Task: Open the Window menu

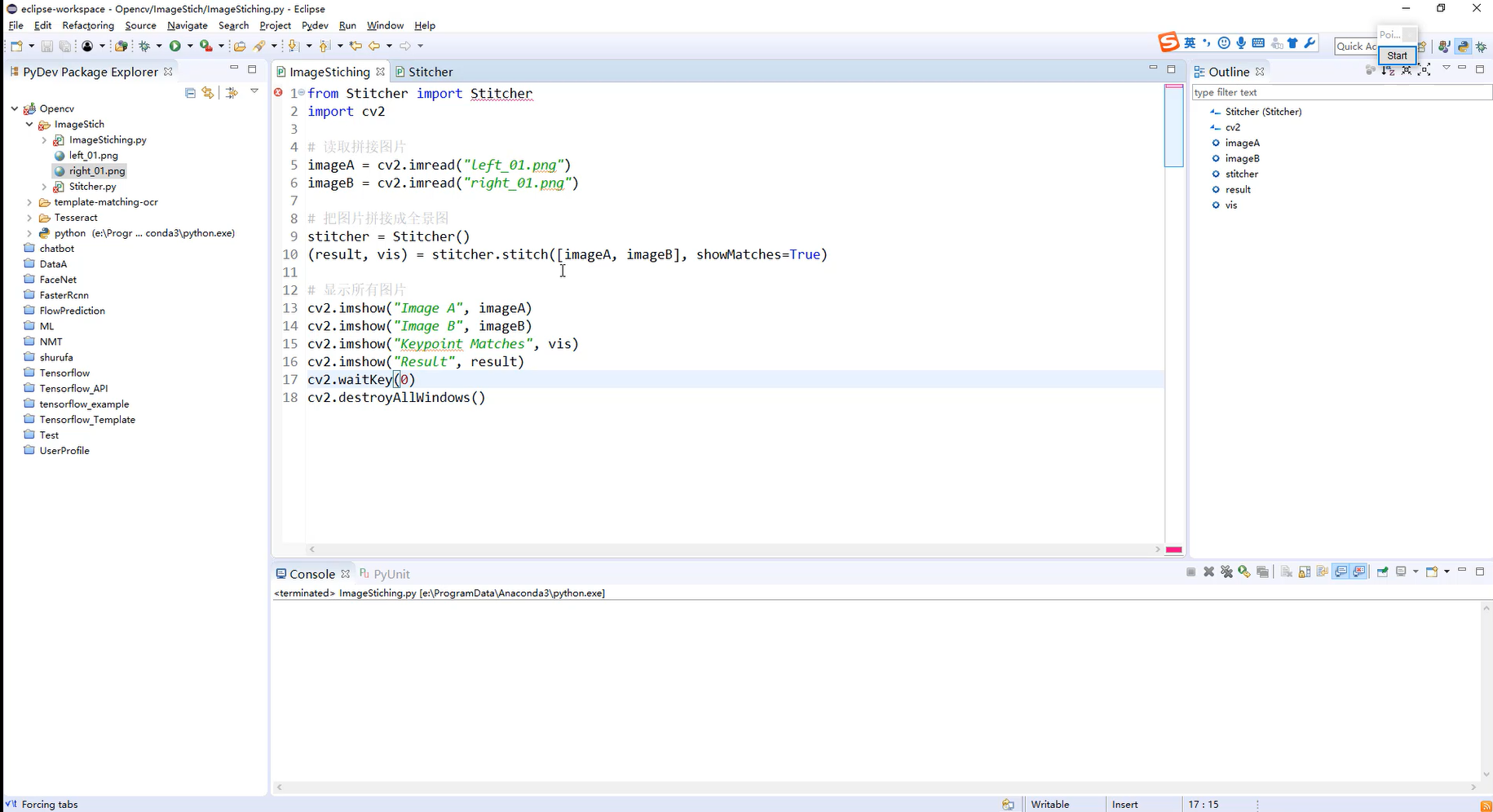Action: point(385,25)
